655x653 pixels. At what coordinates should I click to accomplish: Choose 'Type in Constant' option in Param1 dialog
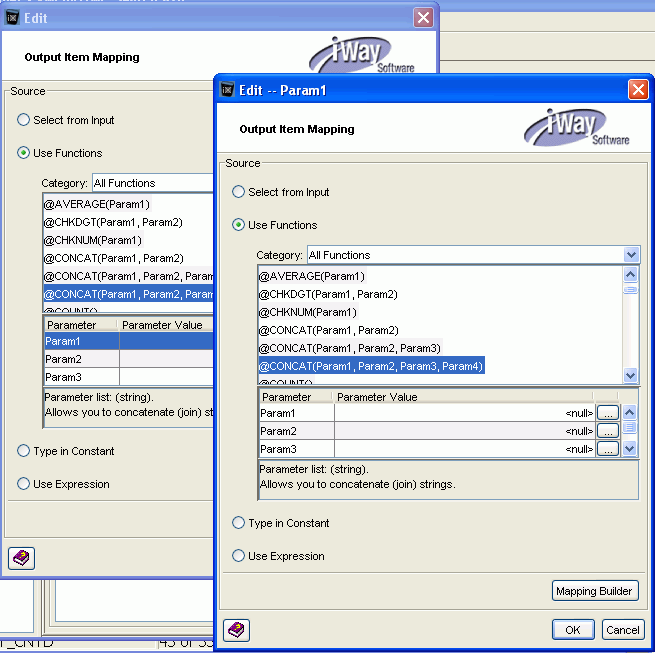pos(238,523)
